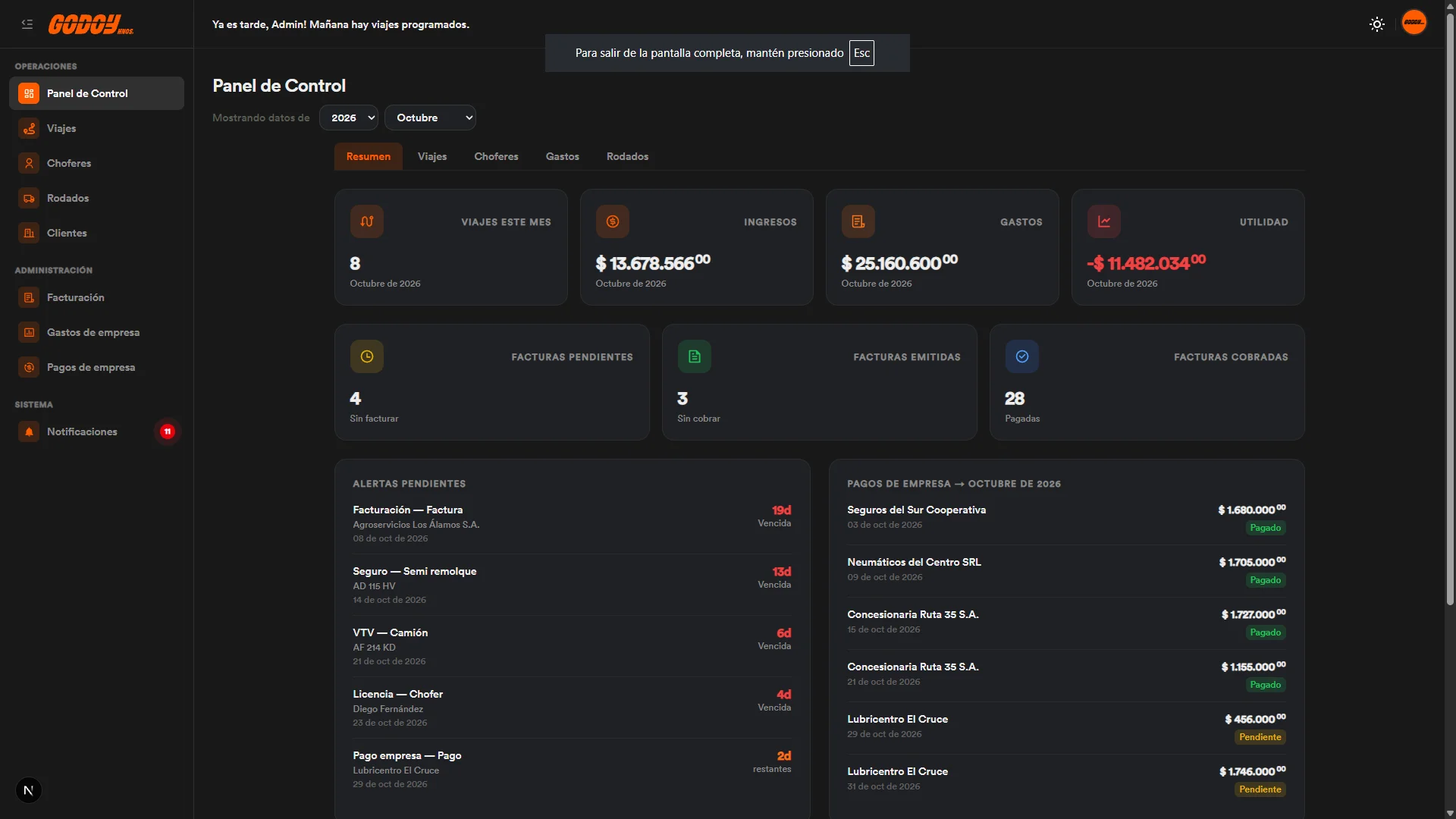The width and height of the screenshot is (1456, 819).
Task: Click the Utilidad chart icon
Action: [1104, 221]
